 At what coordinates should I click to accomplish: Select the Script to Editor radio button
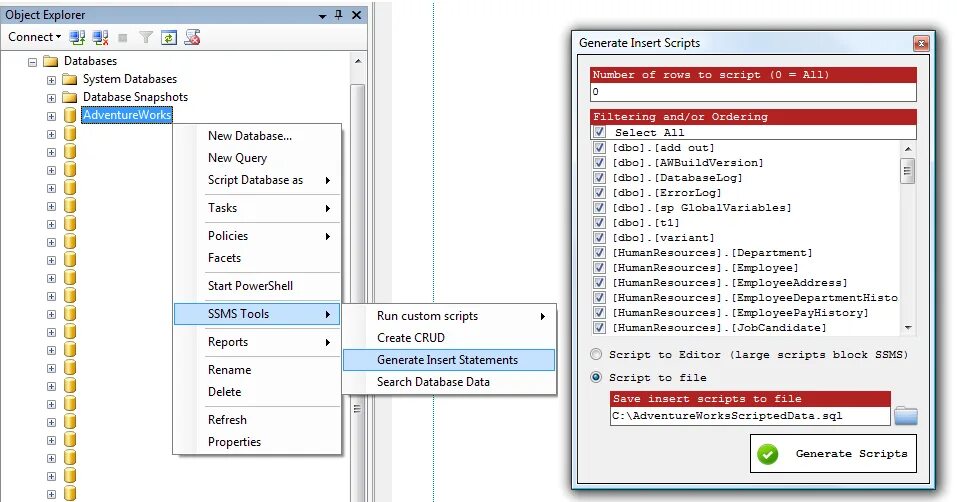(596, 354)
